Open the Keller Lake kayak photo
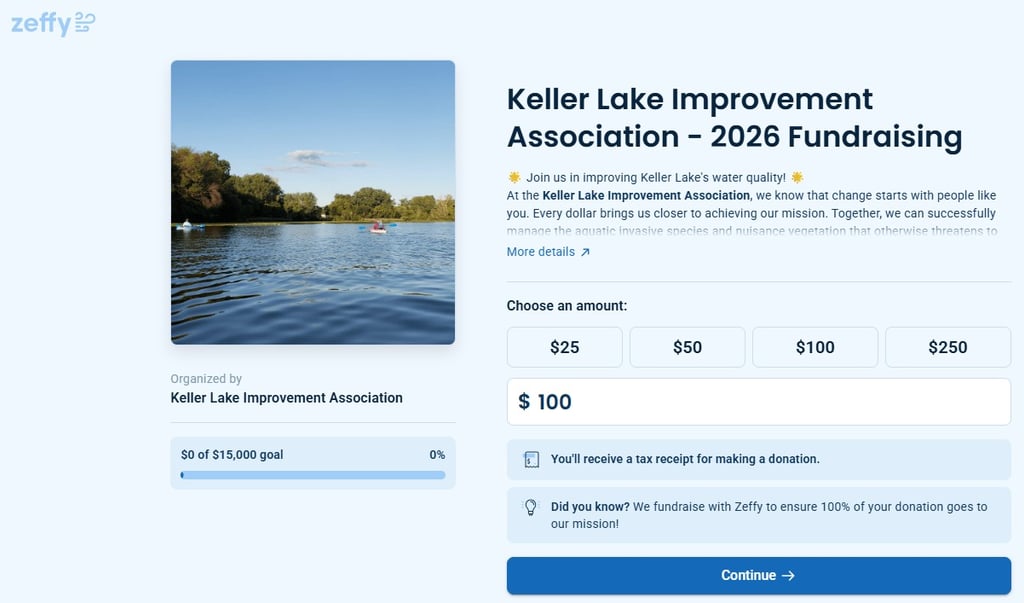Screen dimensions: 1024x603 (x=313, y=202)
